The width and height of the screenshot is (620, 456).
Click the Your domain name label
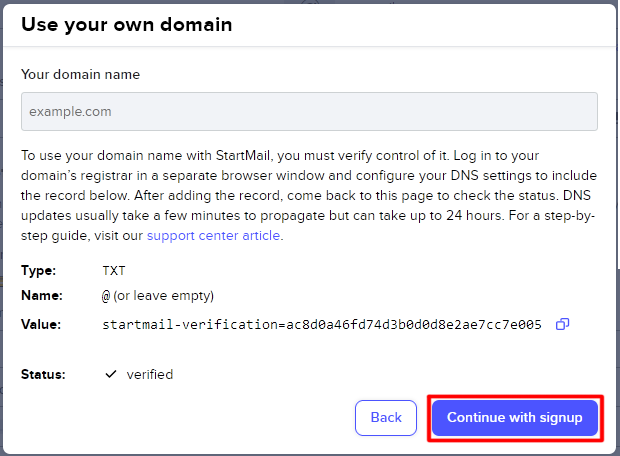point(80,74)
